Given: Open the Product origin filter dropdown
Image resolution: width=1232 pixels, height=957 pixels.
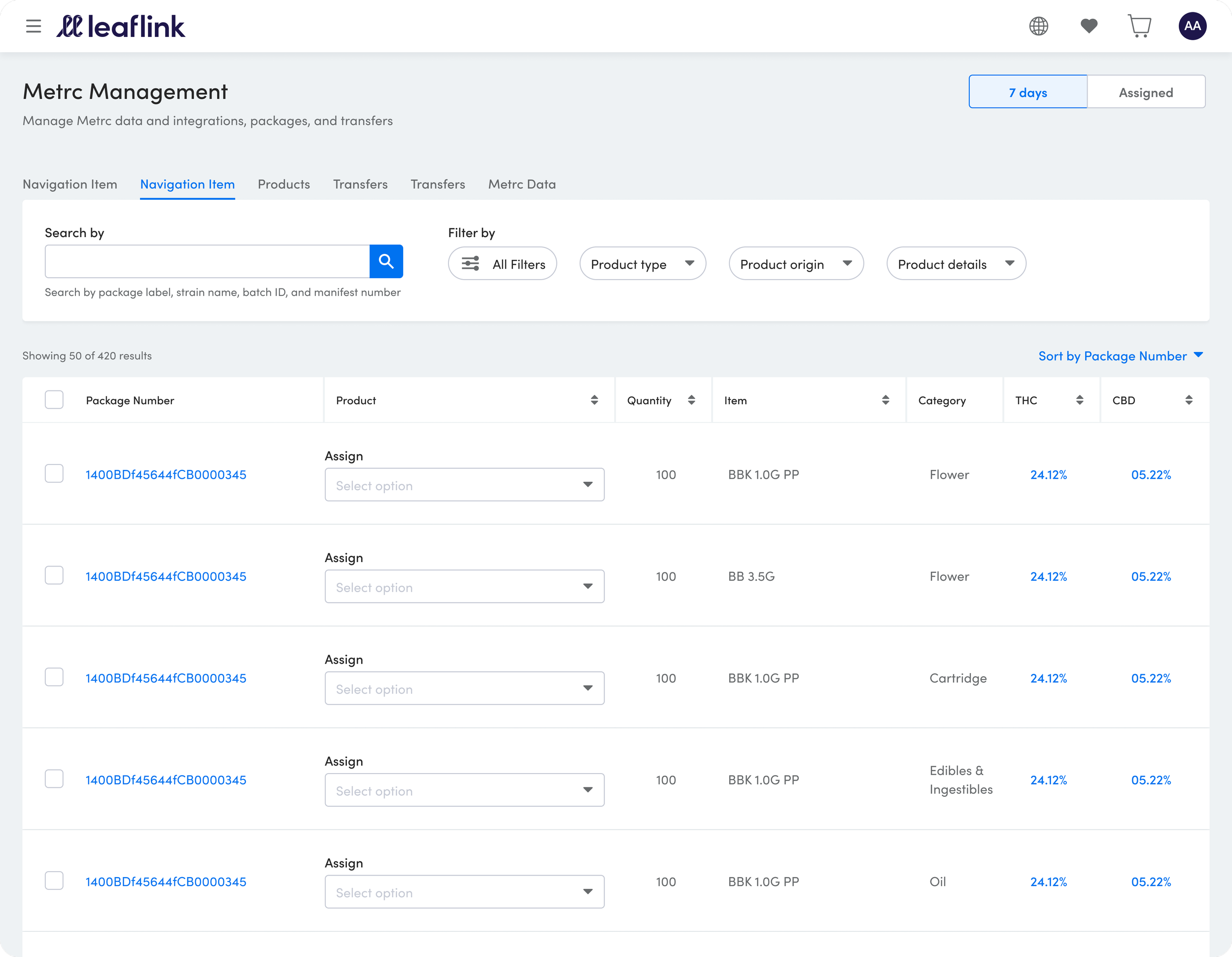Looking at the screenshot, I should click(x=796, y=263).
